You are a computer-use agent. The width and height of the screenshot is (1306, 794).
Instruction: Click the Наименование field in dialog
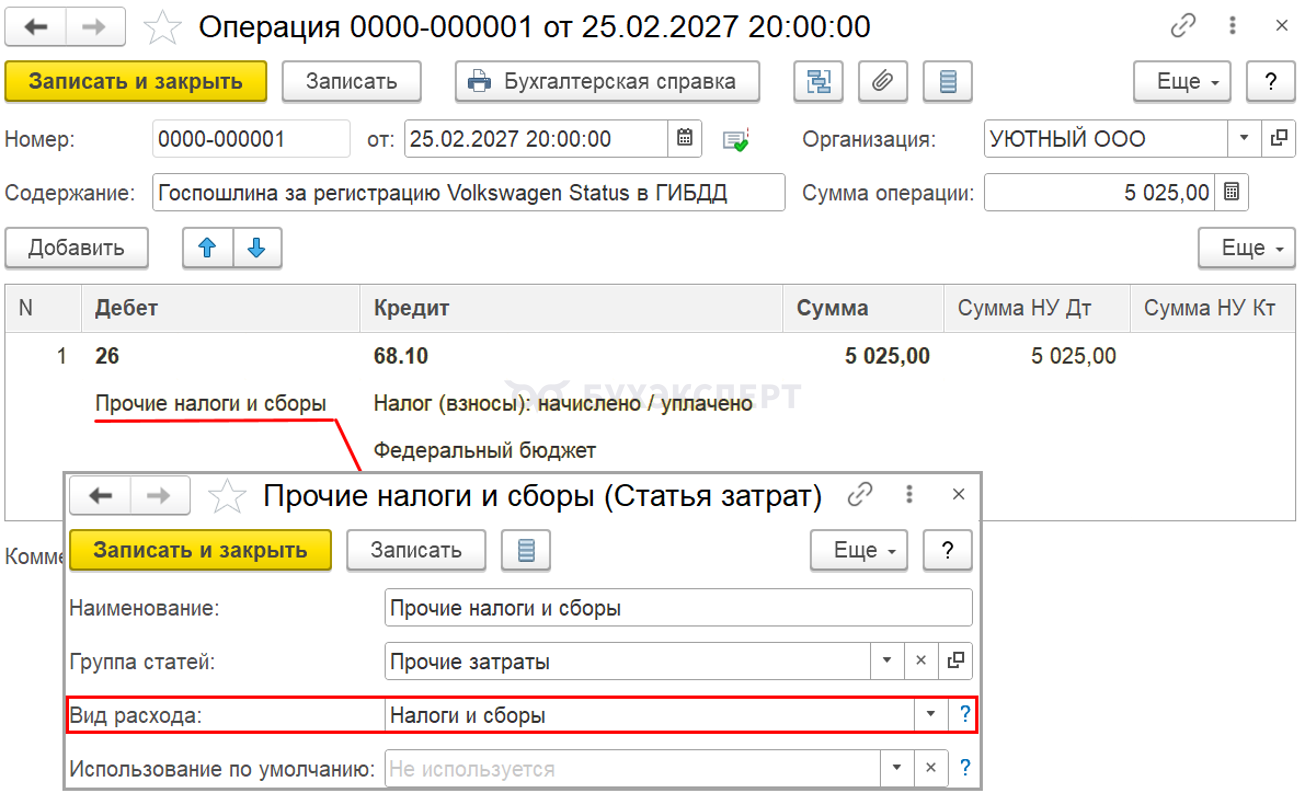coord(678,607)
